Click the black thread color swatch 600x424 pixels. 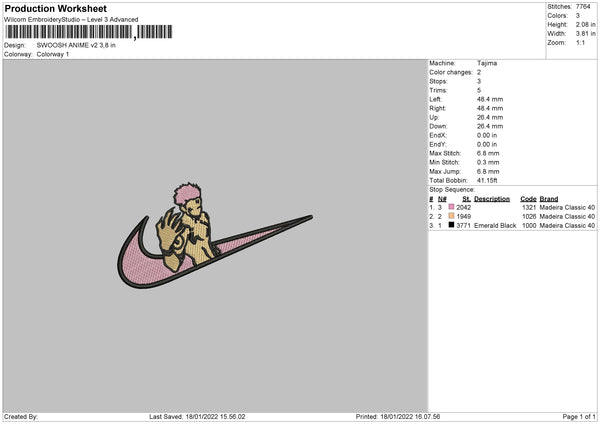pyautogui.click(x=452, y=225)
